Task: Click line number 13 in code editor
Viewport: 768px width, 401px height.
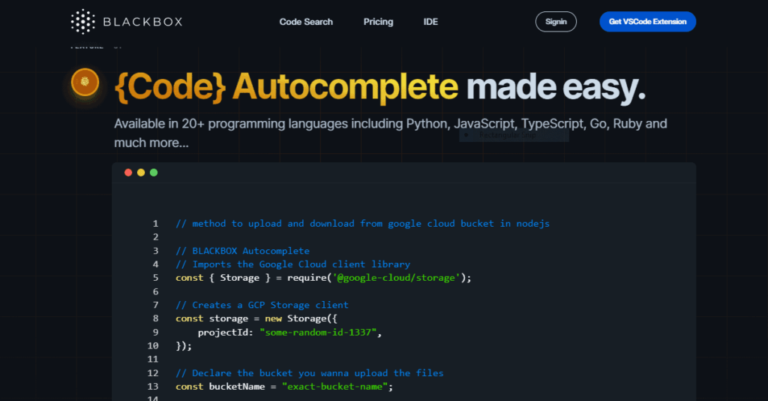Action: 153,387
